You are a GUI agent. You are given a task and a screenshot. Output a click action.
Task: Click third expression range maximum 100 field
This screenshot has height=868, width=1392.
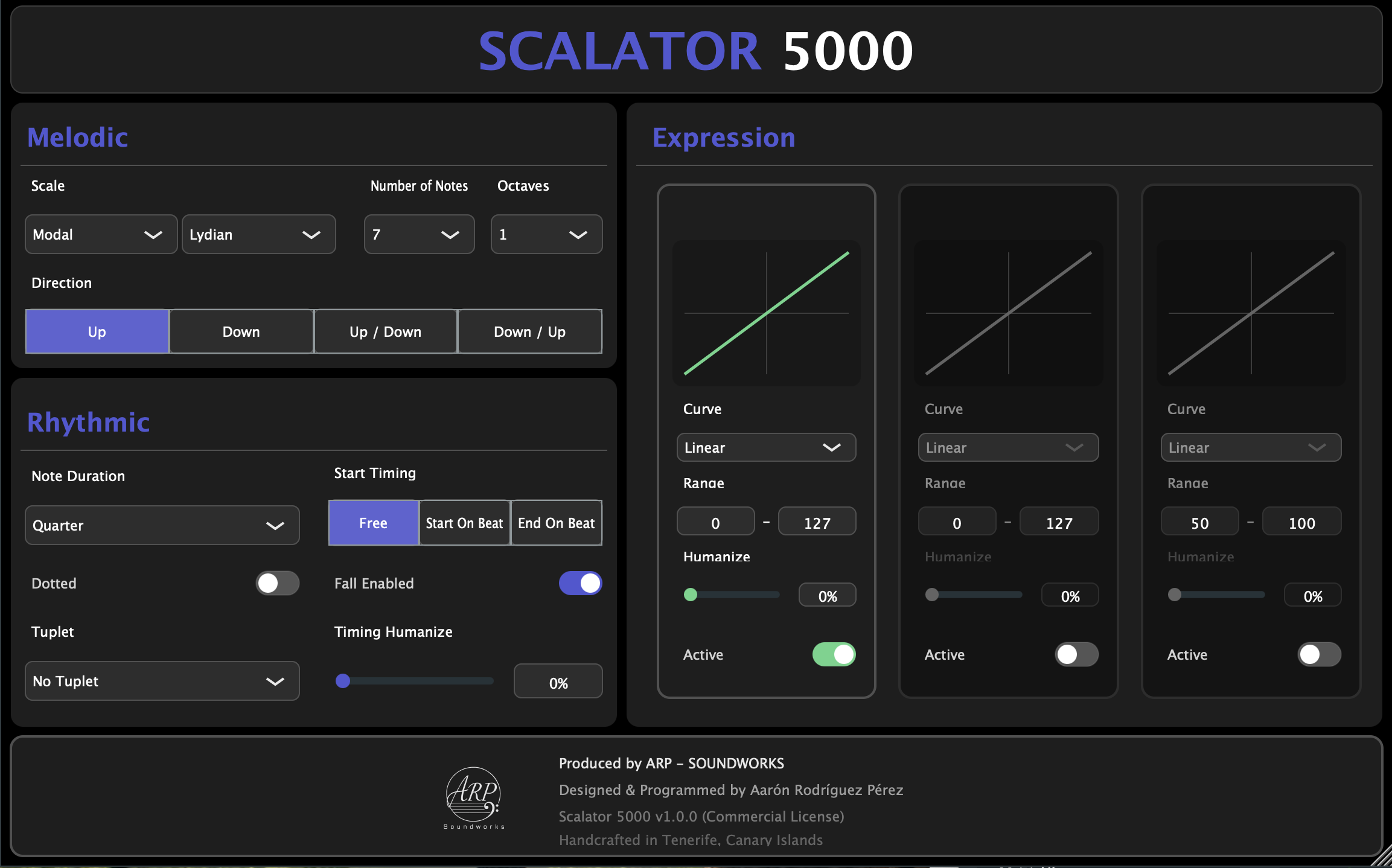[x=1302, y=522]
